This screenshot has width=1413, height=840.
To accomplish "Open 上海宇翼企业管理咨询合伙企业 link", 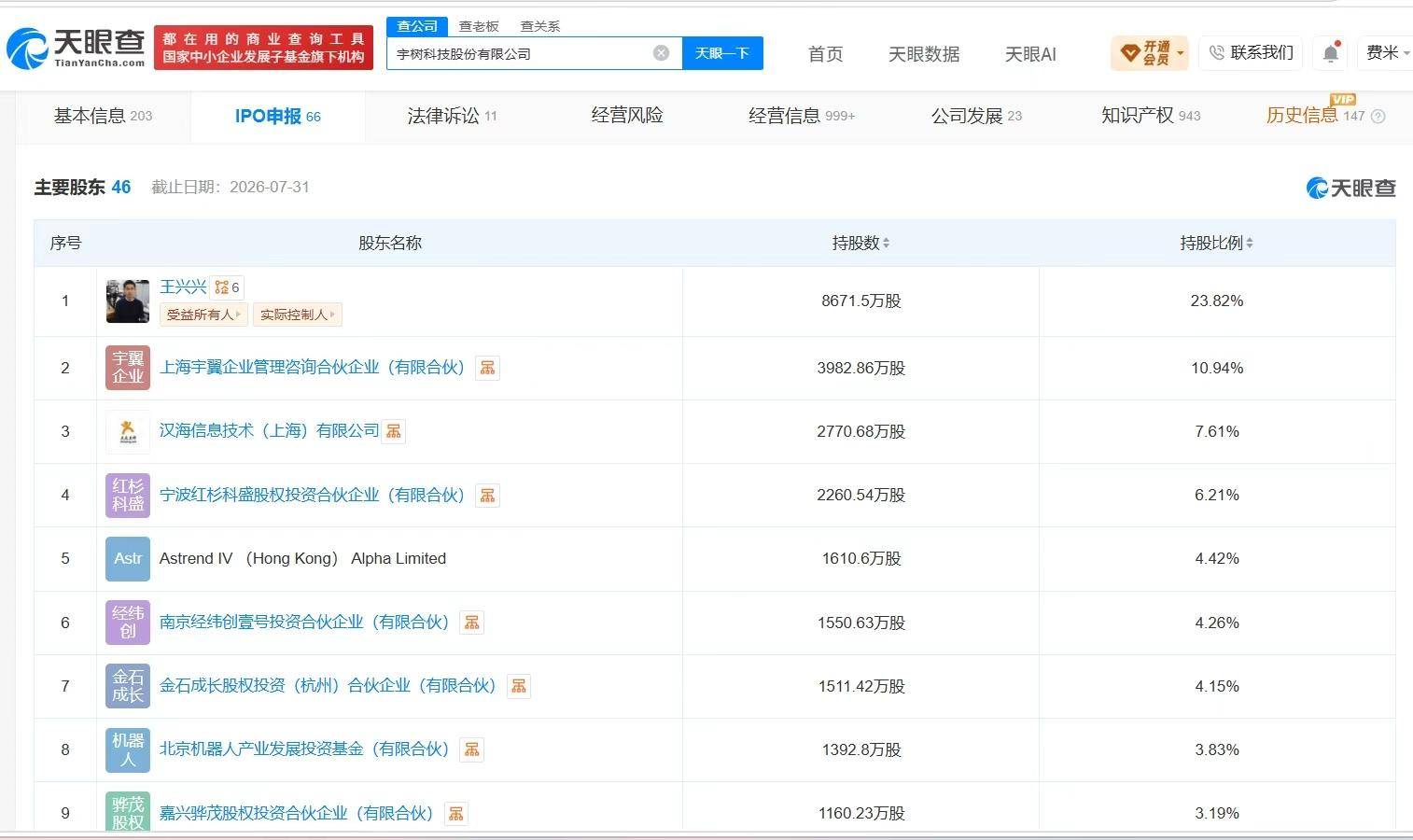I will point(312,368).
